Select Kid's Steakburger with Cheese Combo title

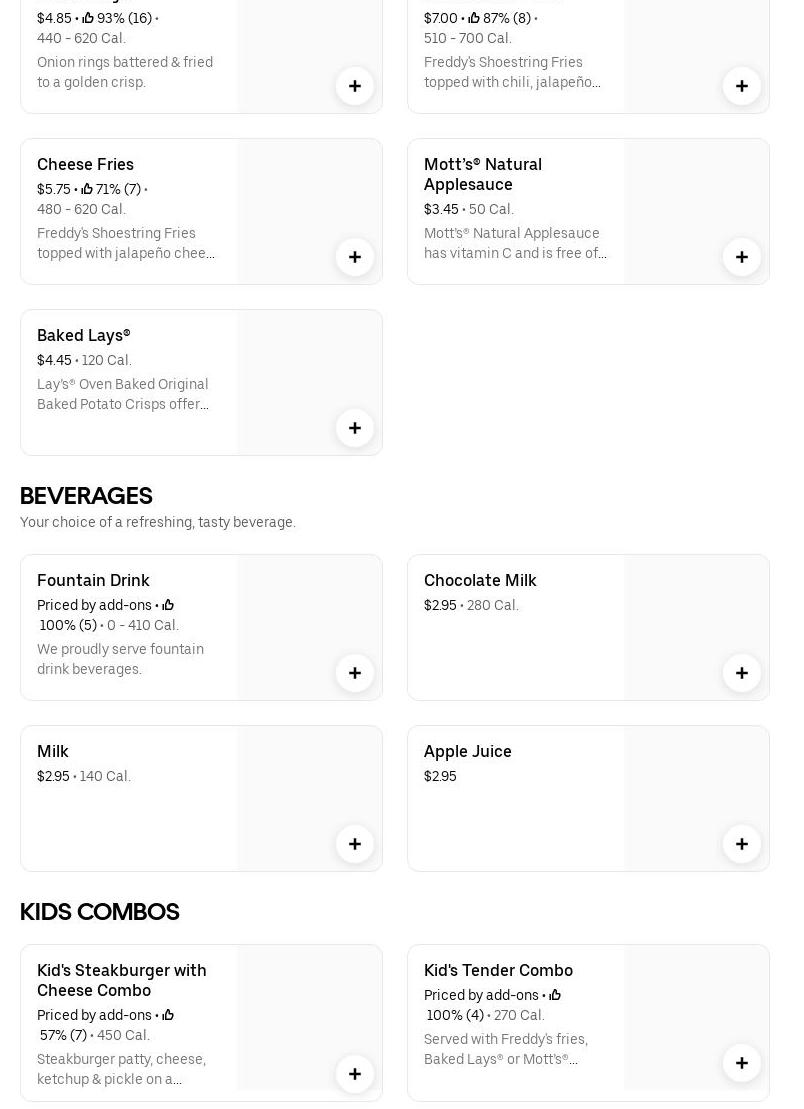click(x=122, y=980)
